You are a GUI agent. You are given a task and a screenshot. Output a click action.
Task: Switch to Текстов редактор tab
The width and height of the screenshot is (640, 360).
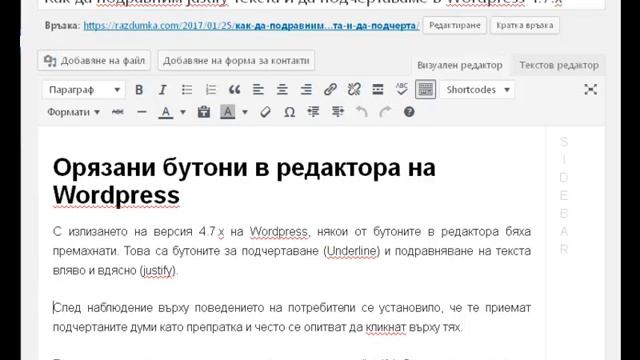point(559,65)
